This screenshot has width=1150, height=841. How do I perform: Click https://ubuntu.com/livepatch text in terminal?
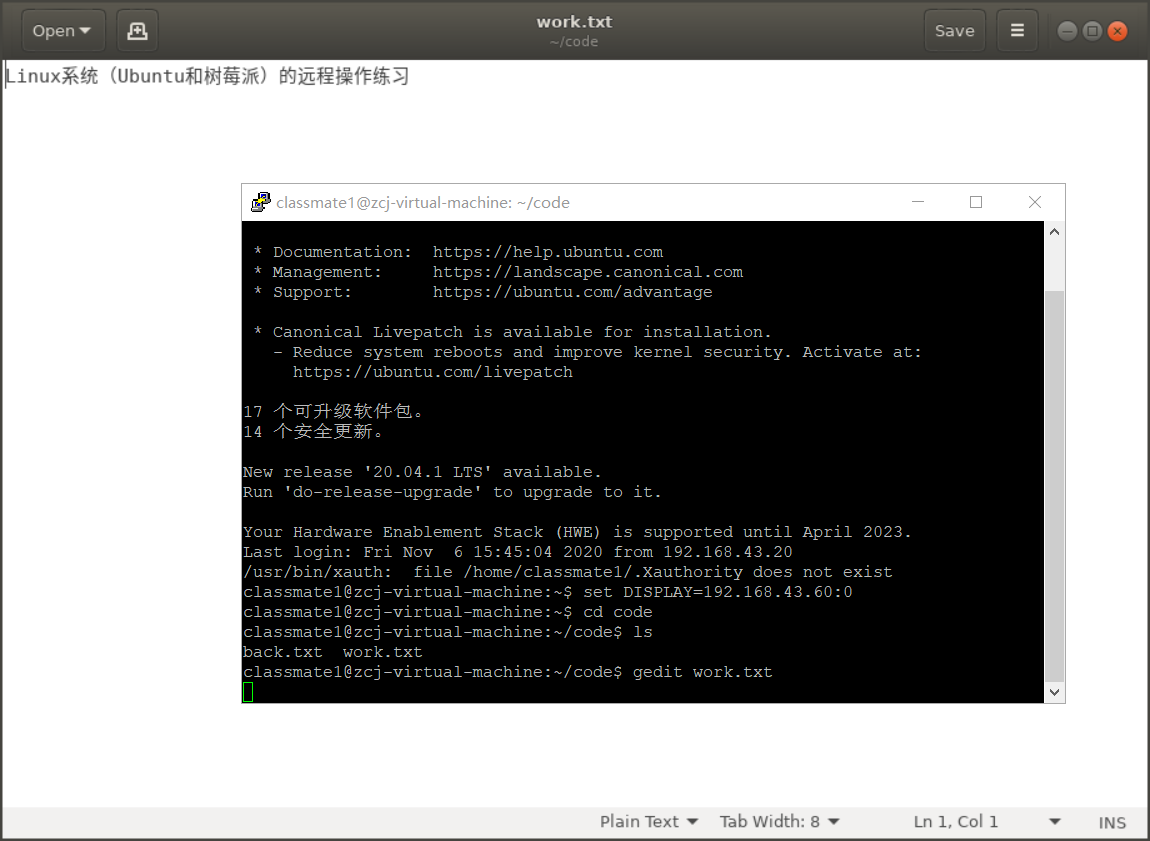(x=433, y=372)
